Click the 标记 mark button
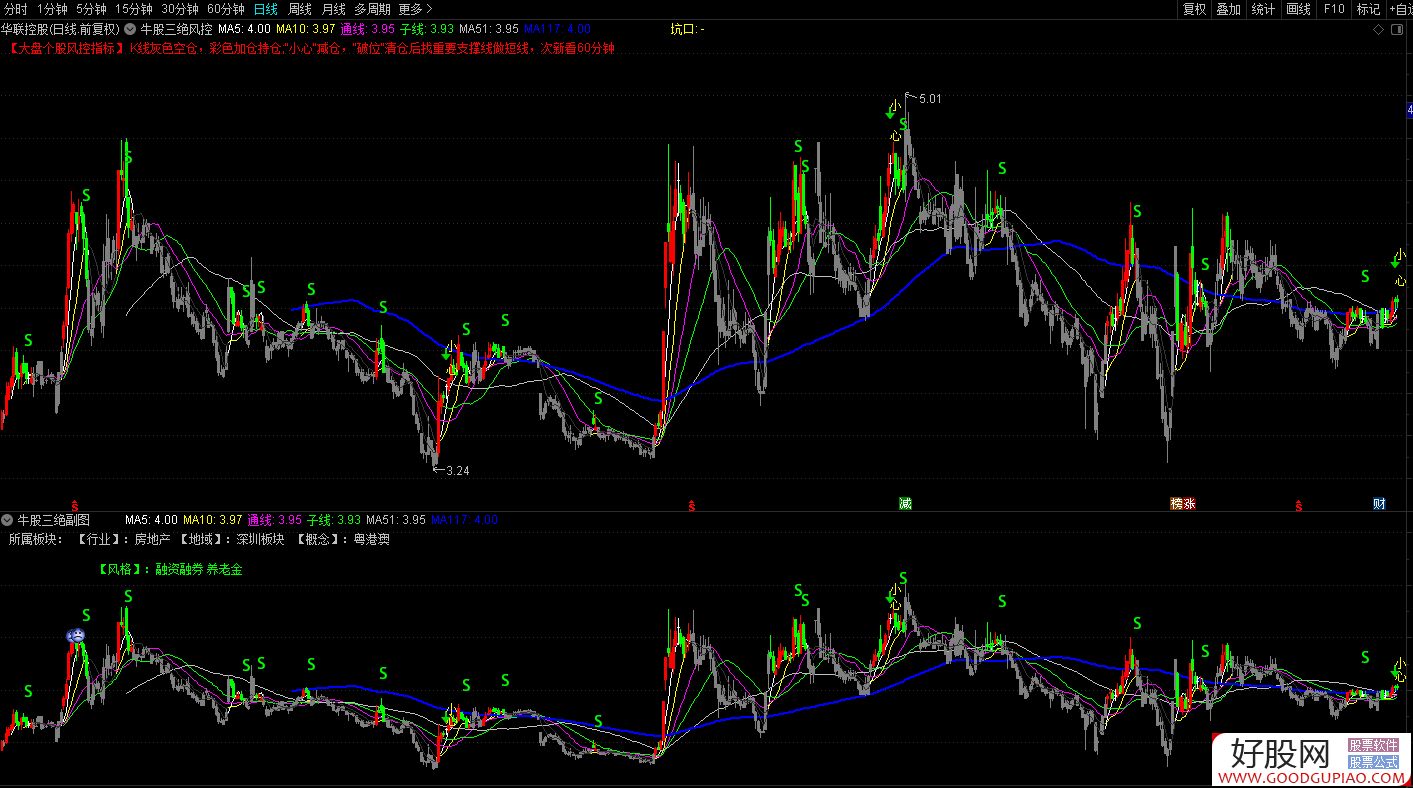This screenshot has width=1413, height=788. (1368, 9)
